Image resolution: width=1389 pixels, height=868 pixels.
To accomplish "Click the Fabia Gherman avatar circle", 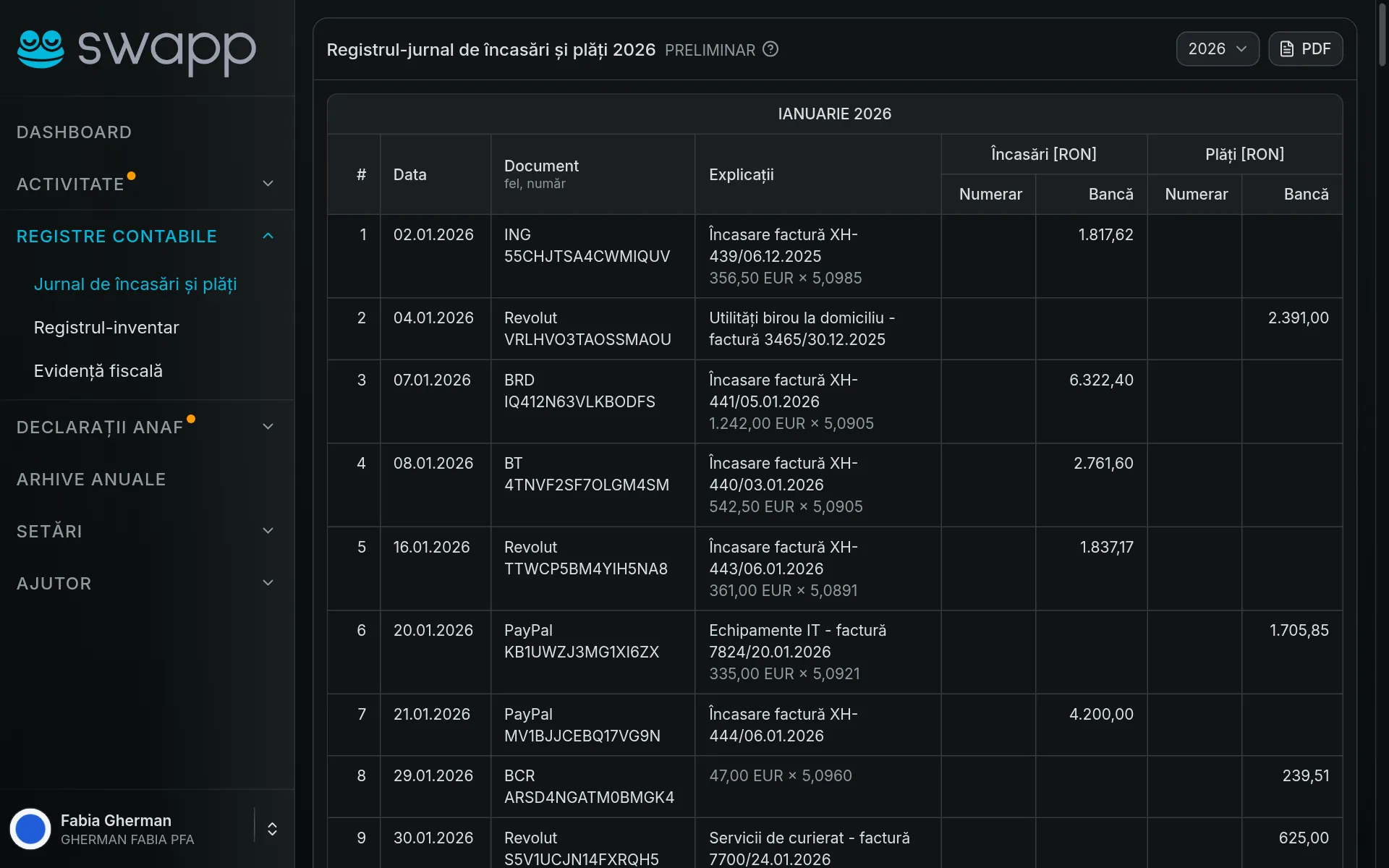I will pos(30,829).
